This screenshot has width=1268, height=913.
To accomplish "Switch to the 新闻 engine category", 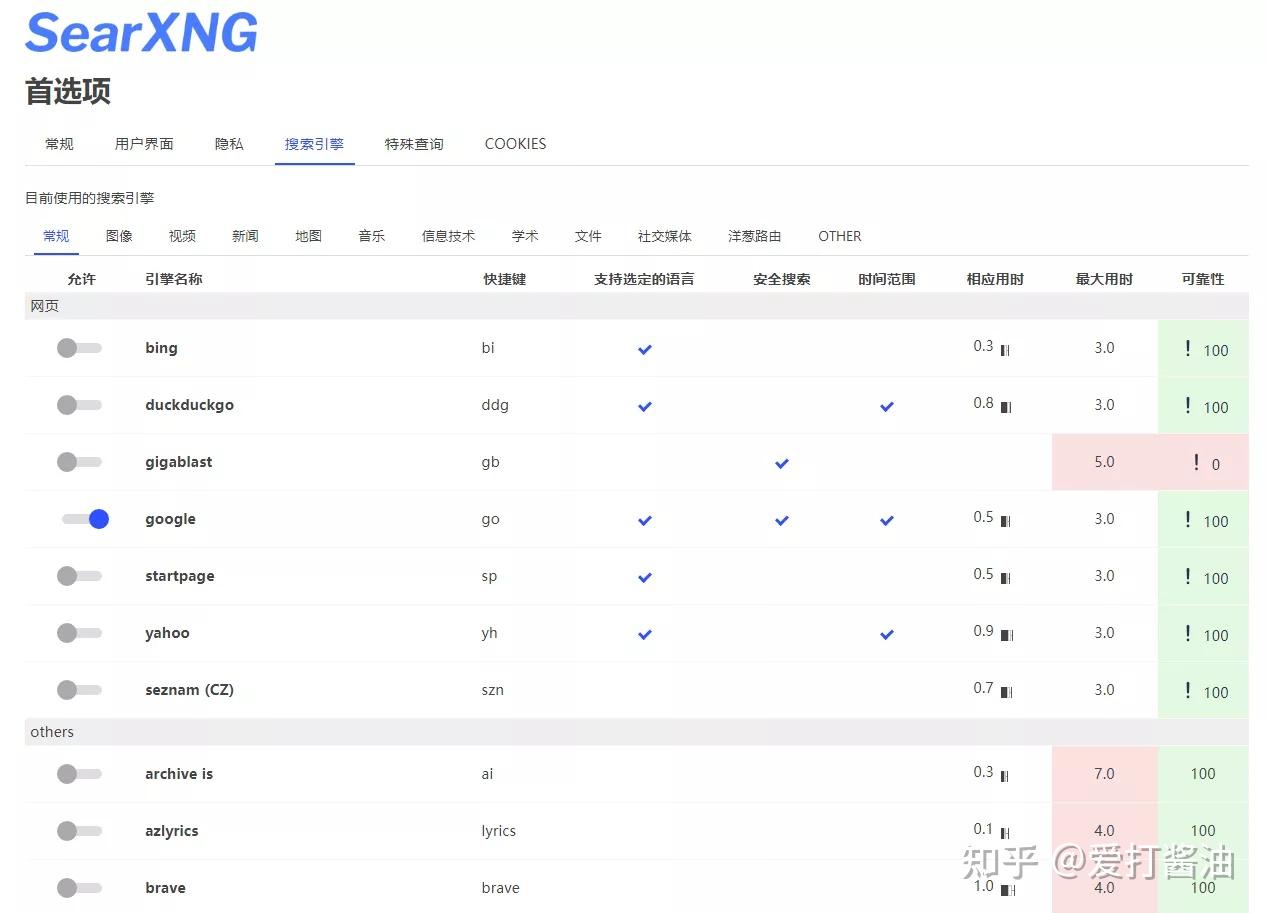I will pos(245,236).
